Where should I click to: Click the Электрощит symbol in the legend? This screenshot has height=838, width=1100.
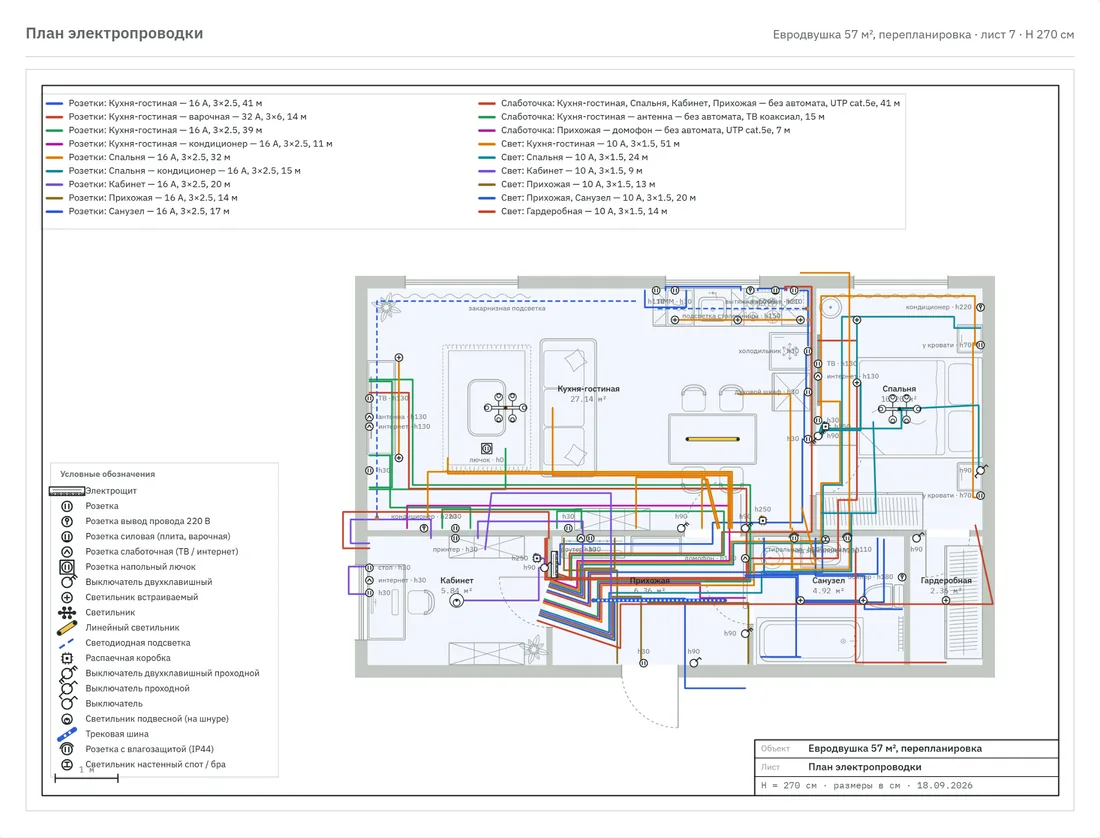[x=67, y=491]
